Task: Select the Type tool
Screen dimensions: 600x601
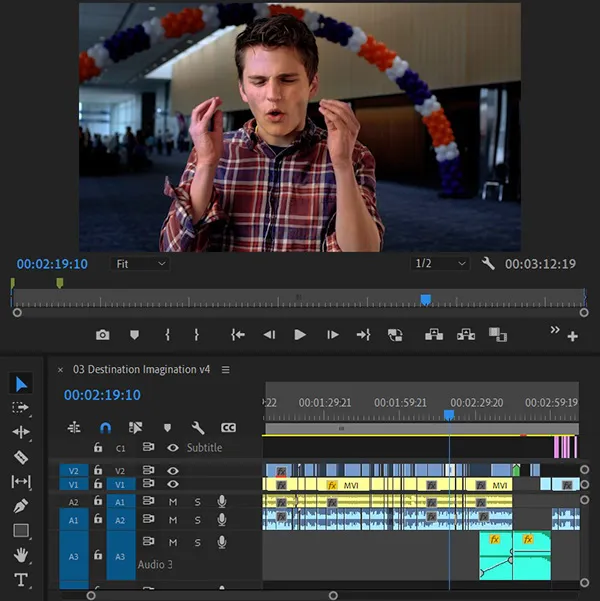Action: 21,580
